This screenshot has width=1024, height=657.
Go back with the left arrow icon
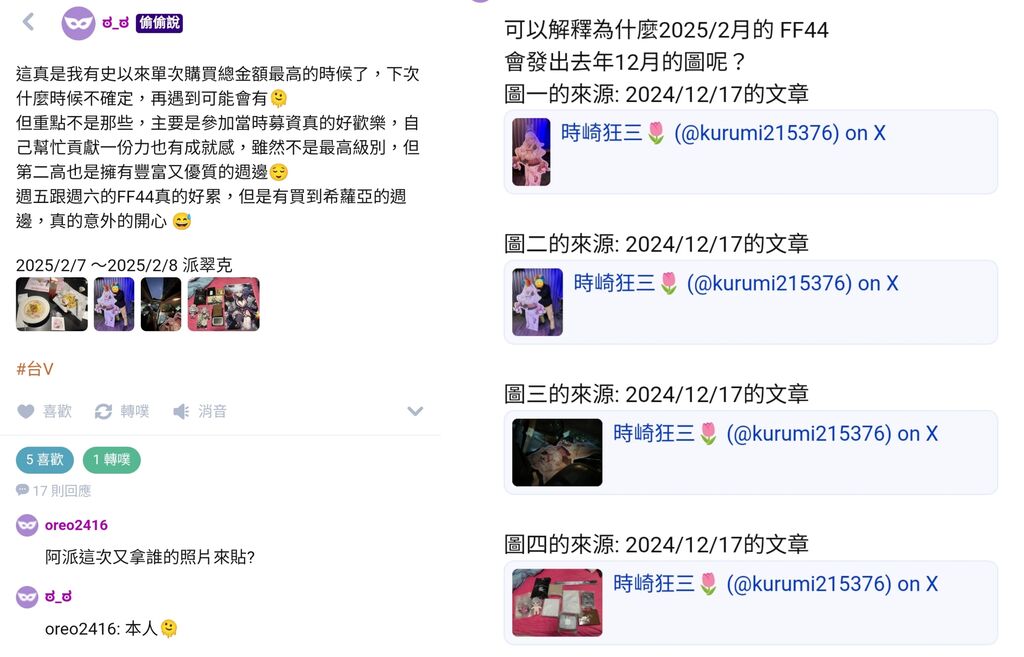point(28,22)
